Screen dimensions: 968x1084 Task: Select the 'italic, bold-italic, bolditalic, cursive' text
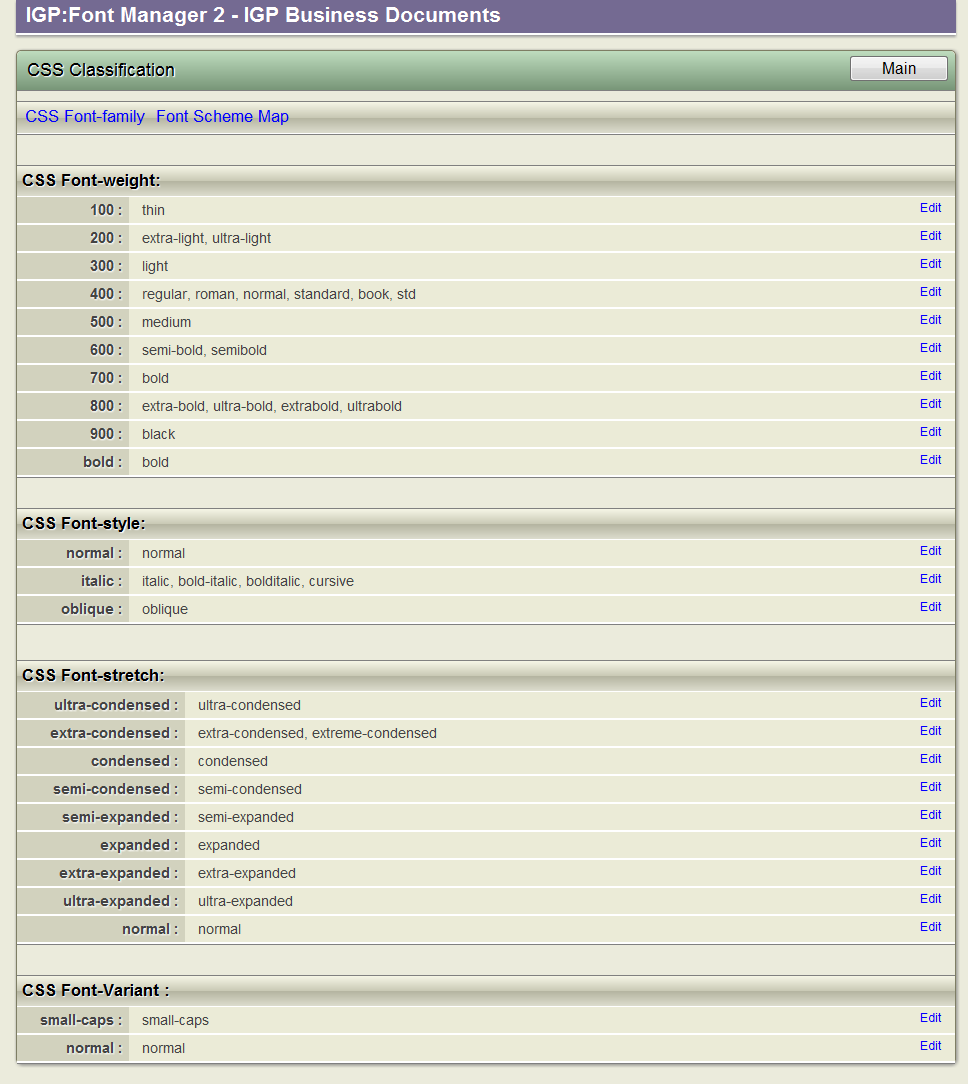click(x=248, y=581)
